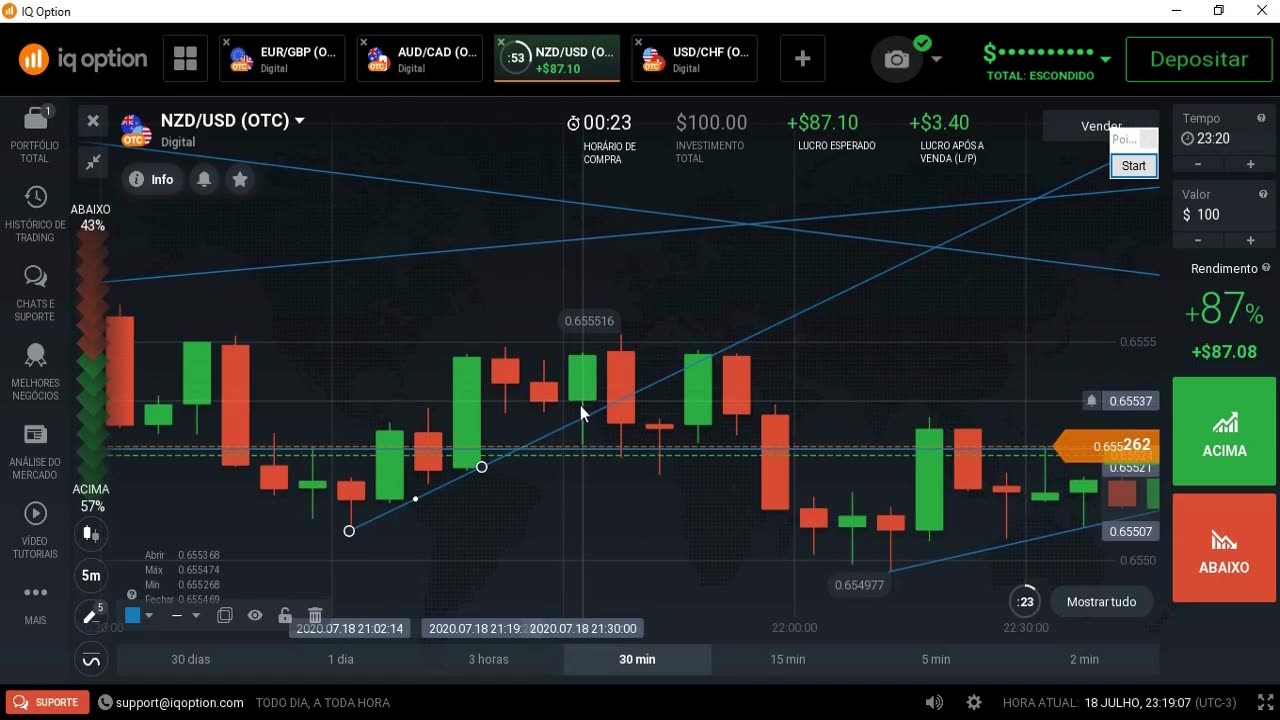Select the 2 min time range
The height and width of the screenshot is (720, 1280).
(x=1084, y=659)
